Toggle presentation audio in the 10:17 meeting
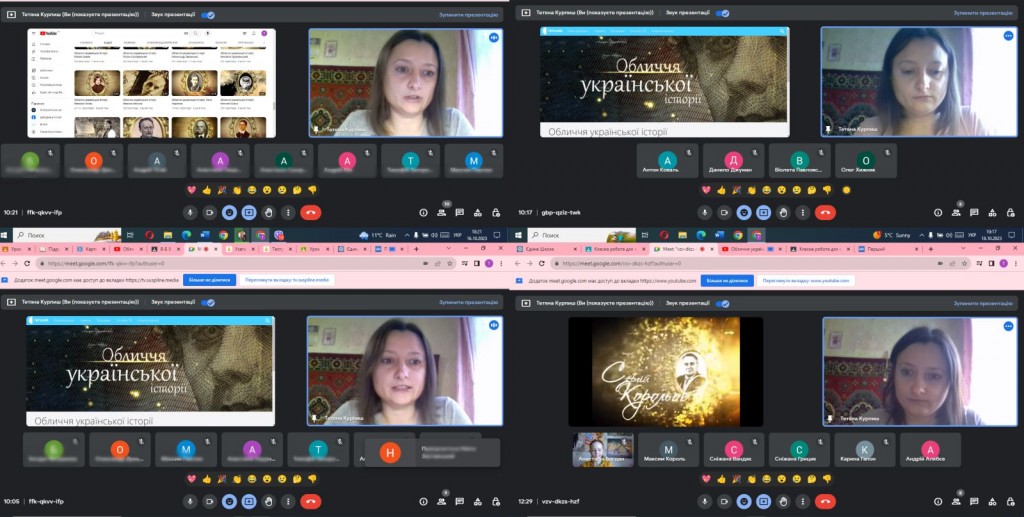 point(723,13)
